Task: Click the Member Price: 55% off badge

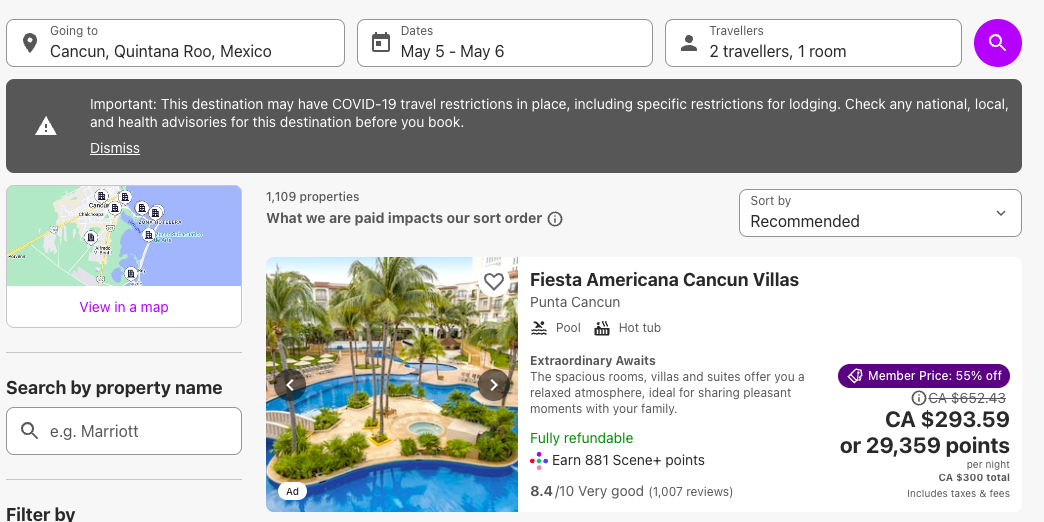Action: click(x=923, y=376)
